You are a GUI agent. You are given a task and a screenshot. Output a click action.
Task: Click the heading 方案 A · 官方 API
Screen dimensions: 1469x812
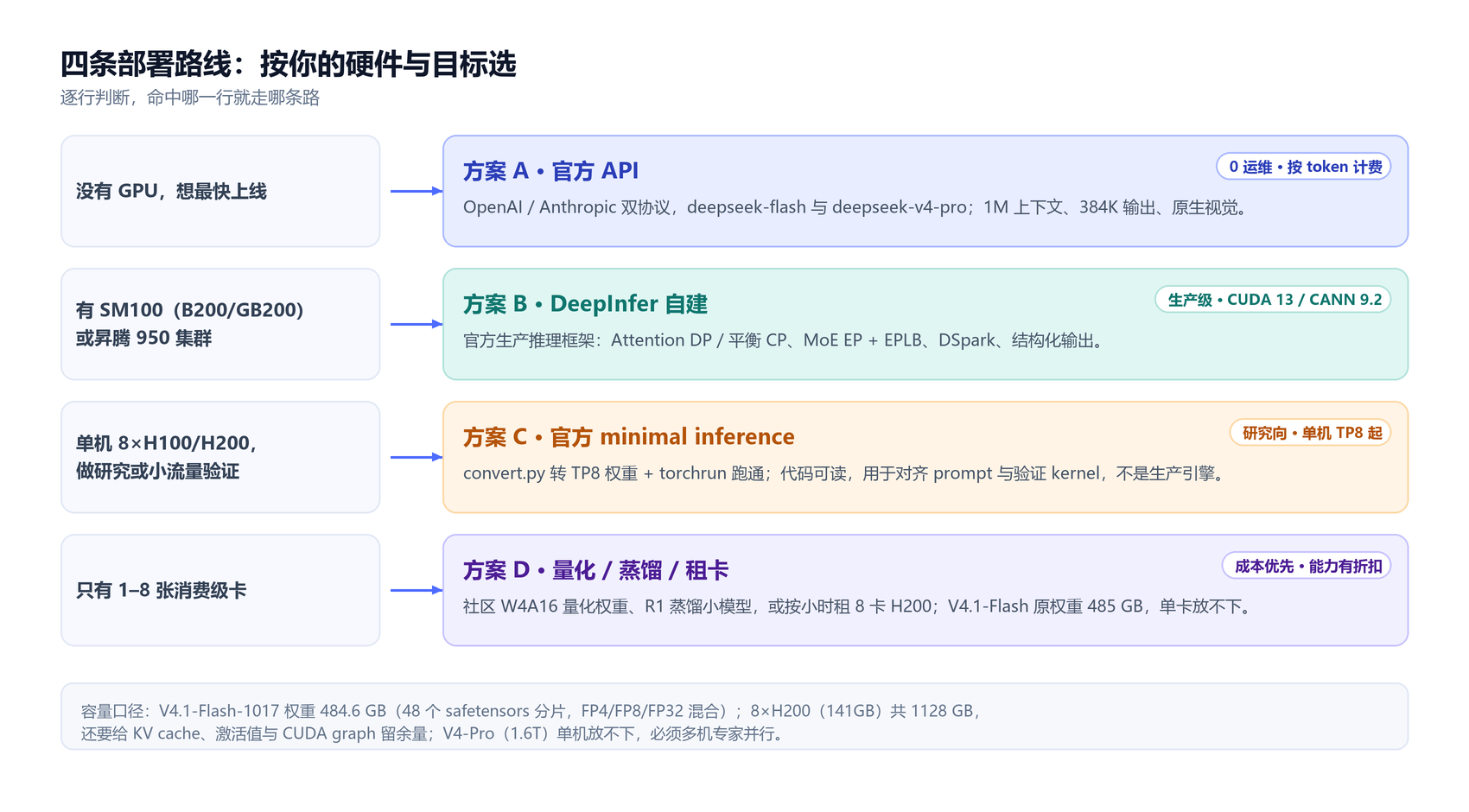coord(550,171)
